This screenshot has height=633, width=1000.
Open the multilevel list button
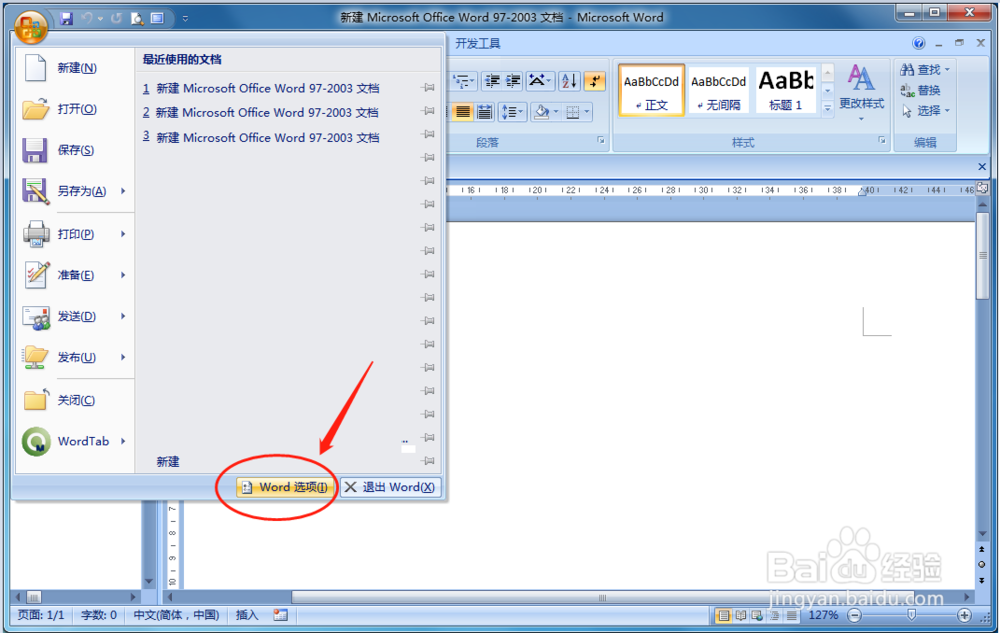point(464,81)
